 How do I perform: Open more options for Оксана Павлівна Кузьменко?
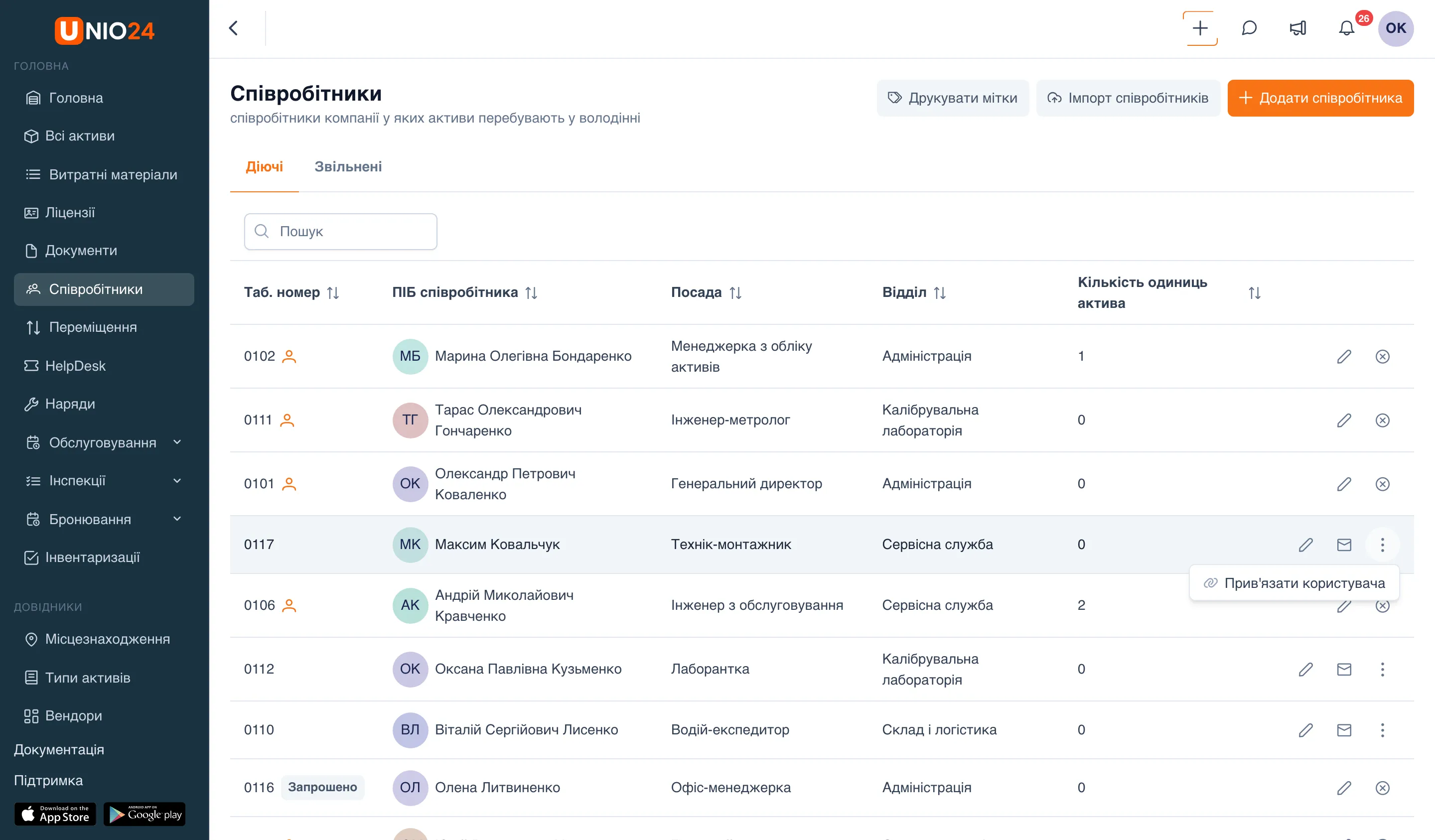point(1382,669)
